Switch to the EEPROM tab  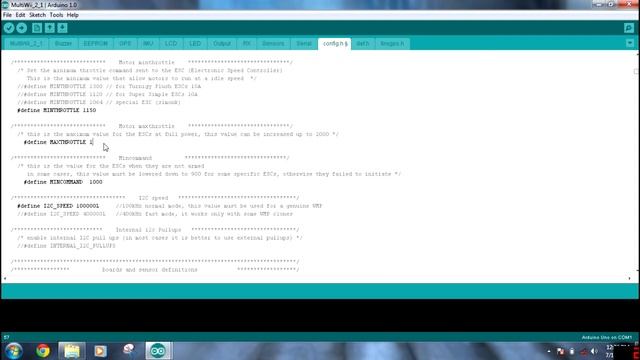(x=96, y=44)
